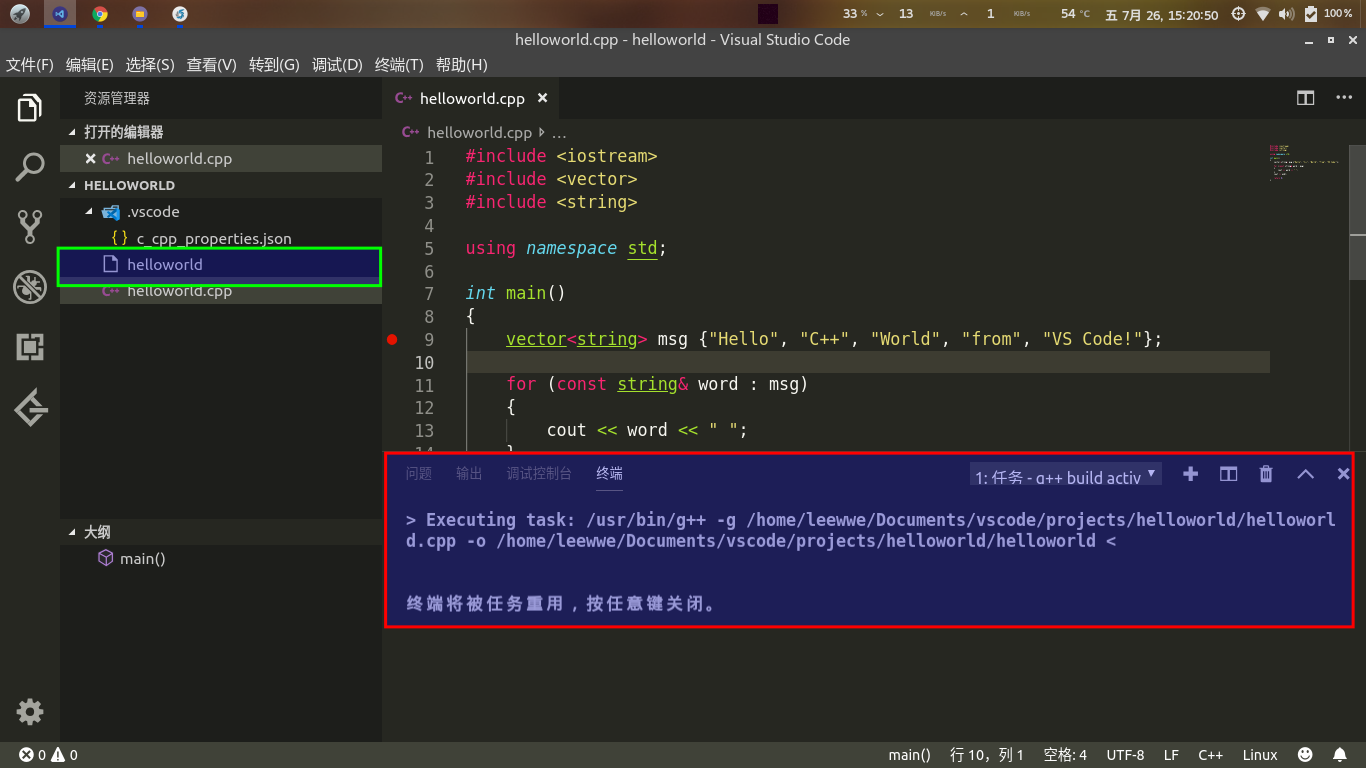Image resolution: width=1366 pixels, height=768 pixels.
Task: Kill the terminal with trash icon
Action: [x=1266, y=474]
